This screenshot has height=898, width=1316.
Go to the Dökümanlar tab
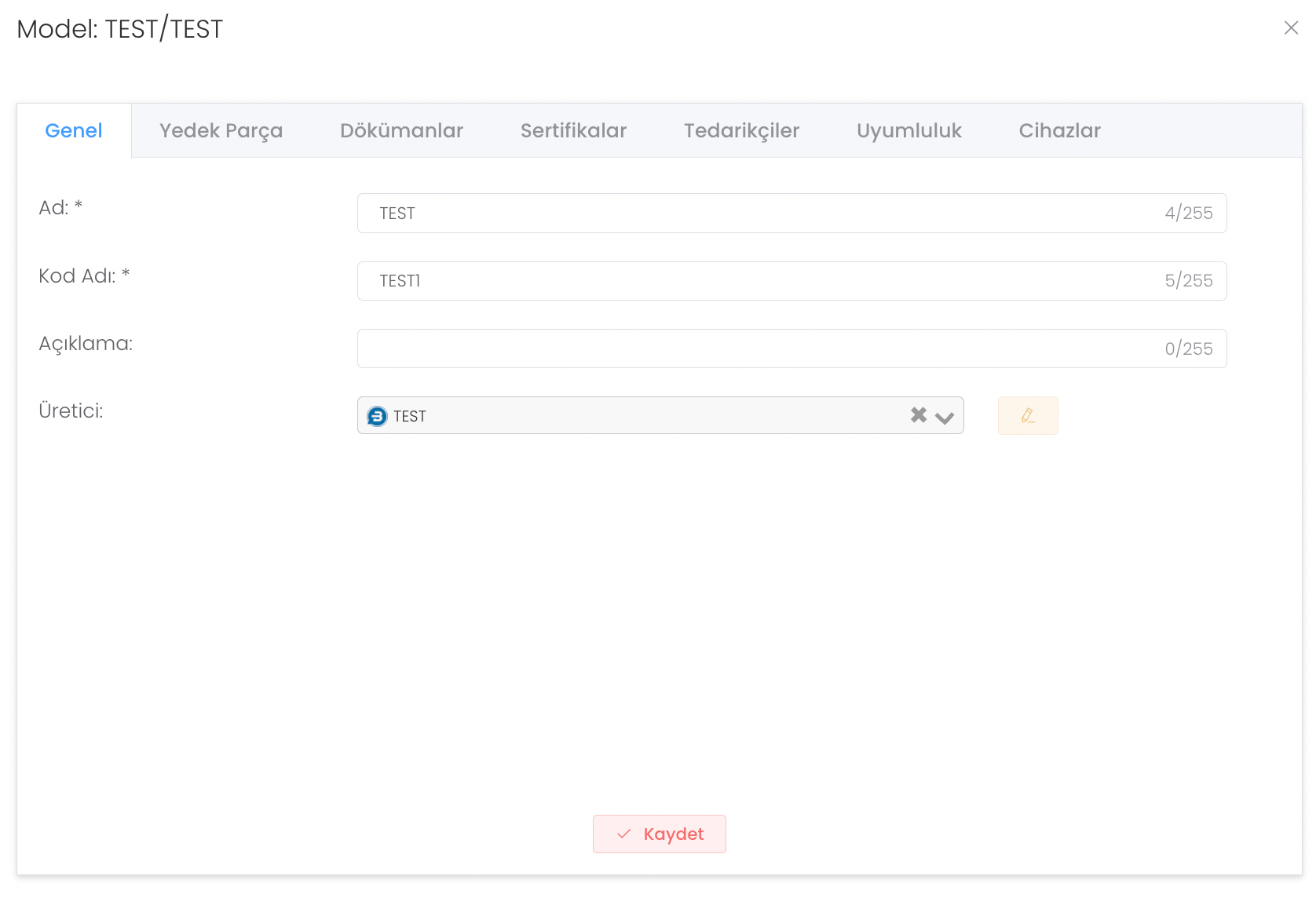pyautogui.click(x=401, y=131)
